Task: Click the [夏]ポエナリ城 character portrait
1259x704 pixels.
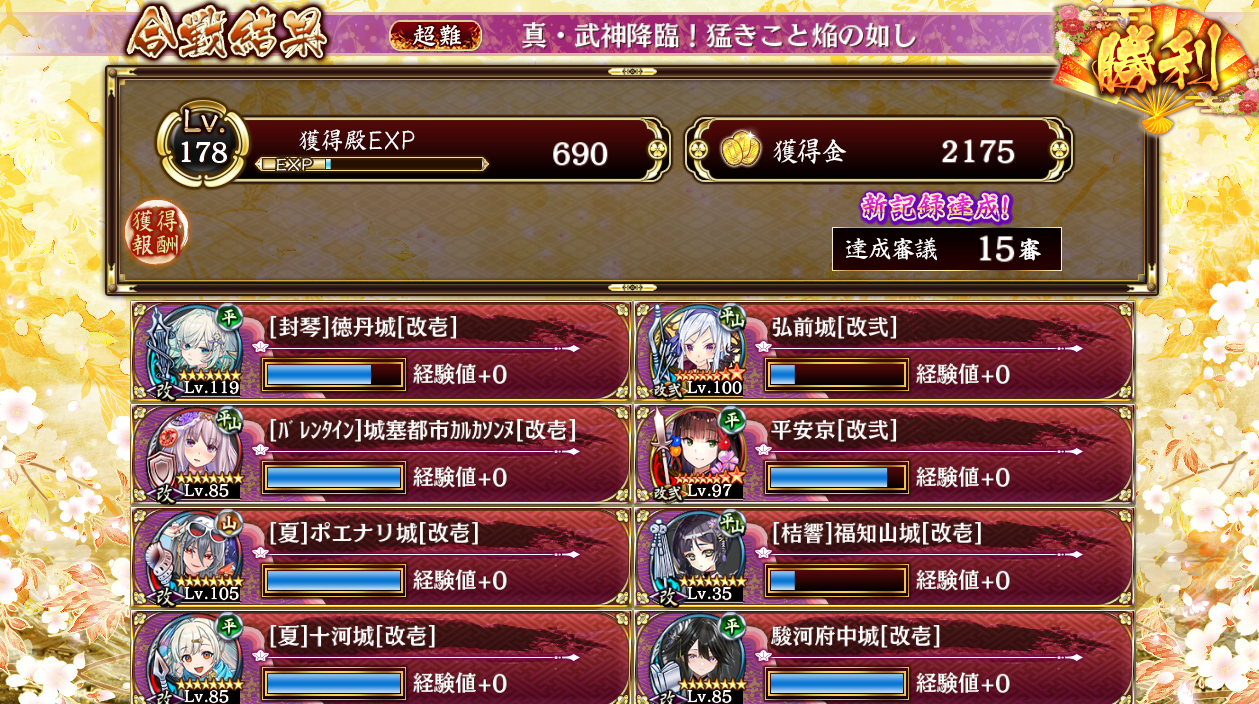Action: pos(190,557)
